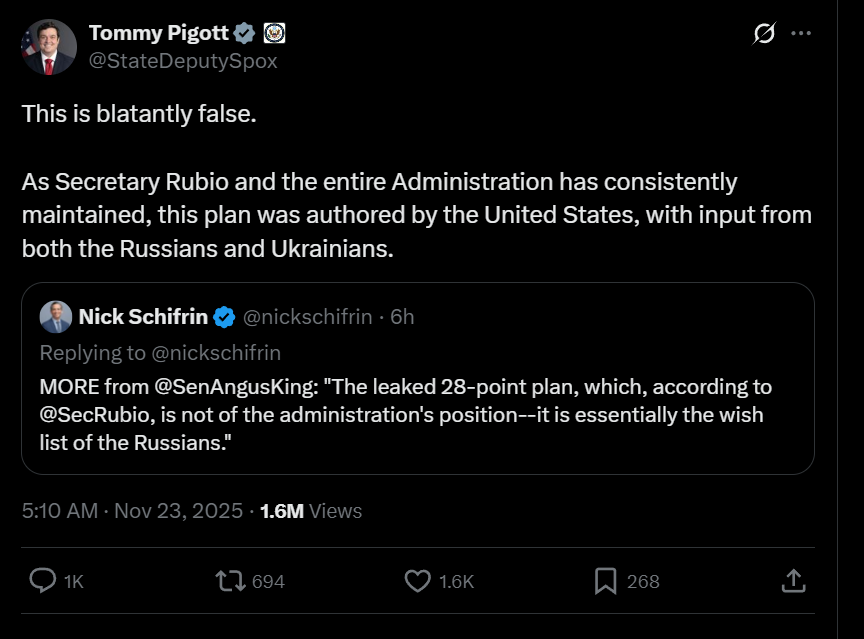Screen dimensions: 864x639
Task: Click the repost arrows icon
Action: pyautogui.click(x=230, y=580)
